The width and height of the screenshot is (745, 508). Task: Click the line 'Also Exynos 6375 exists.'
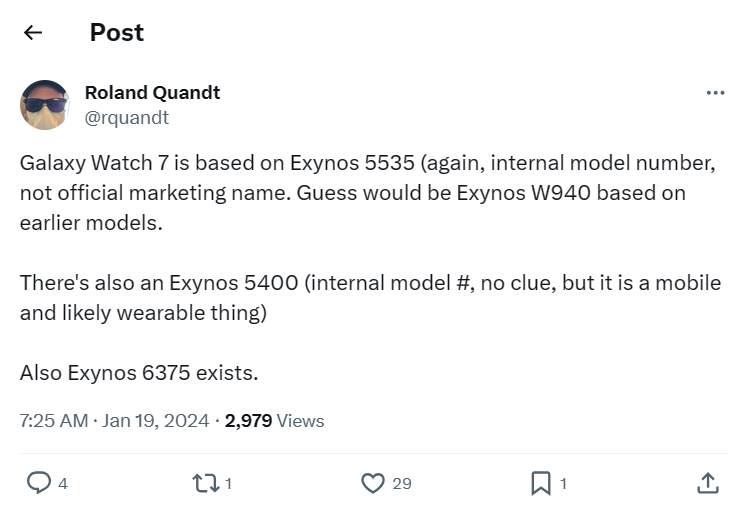pyautogui.click(x=139, y=373)
